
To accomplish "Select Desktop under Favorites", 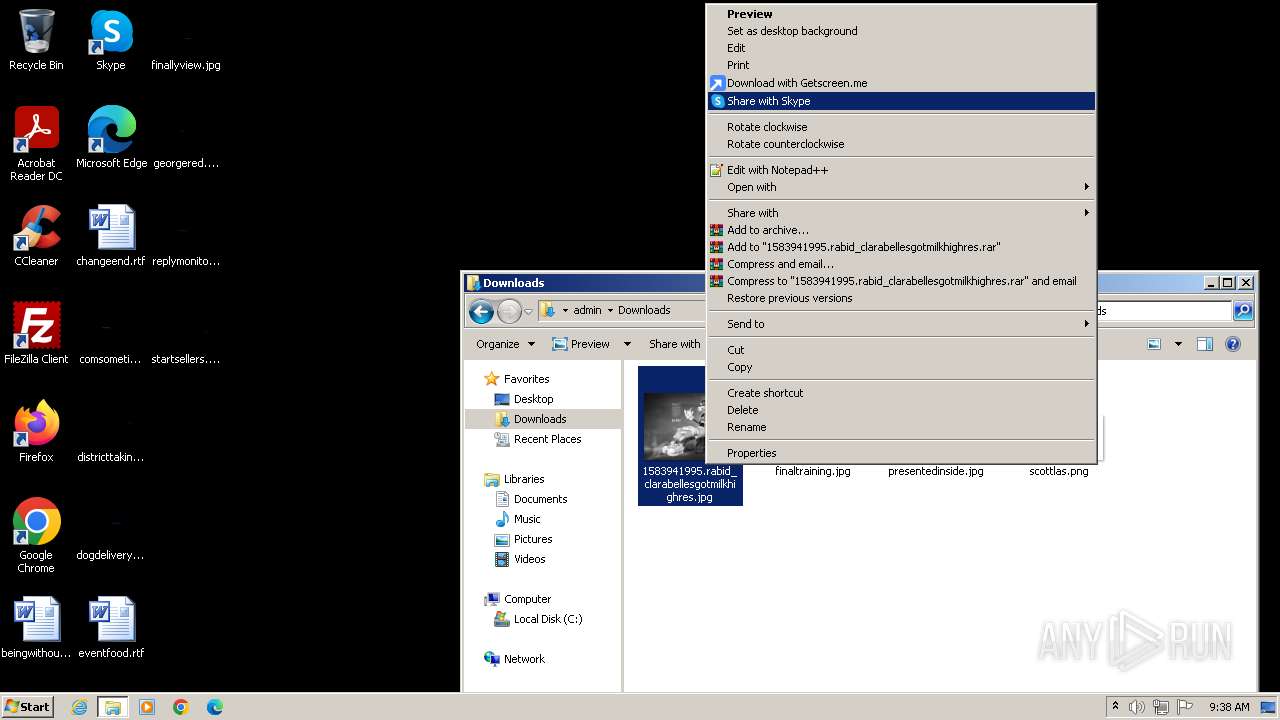I will pos(533,399).
